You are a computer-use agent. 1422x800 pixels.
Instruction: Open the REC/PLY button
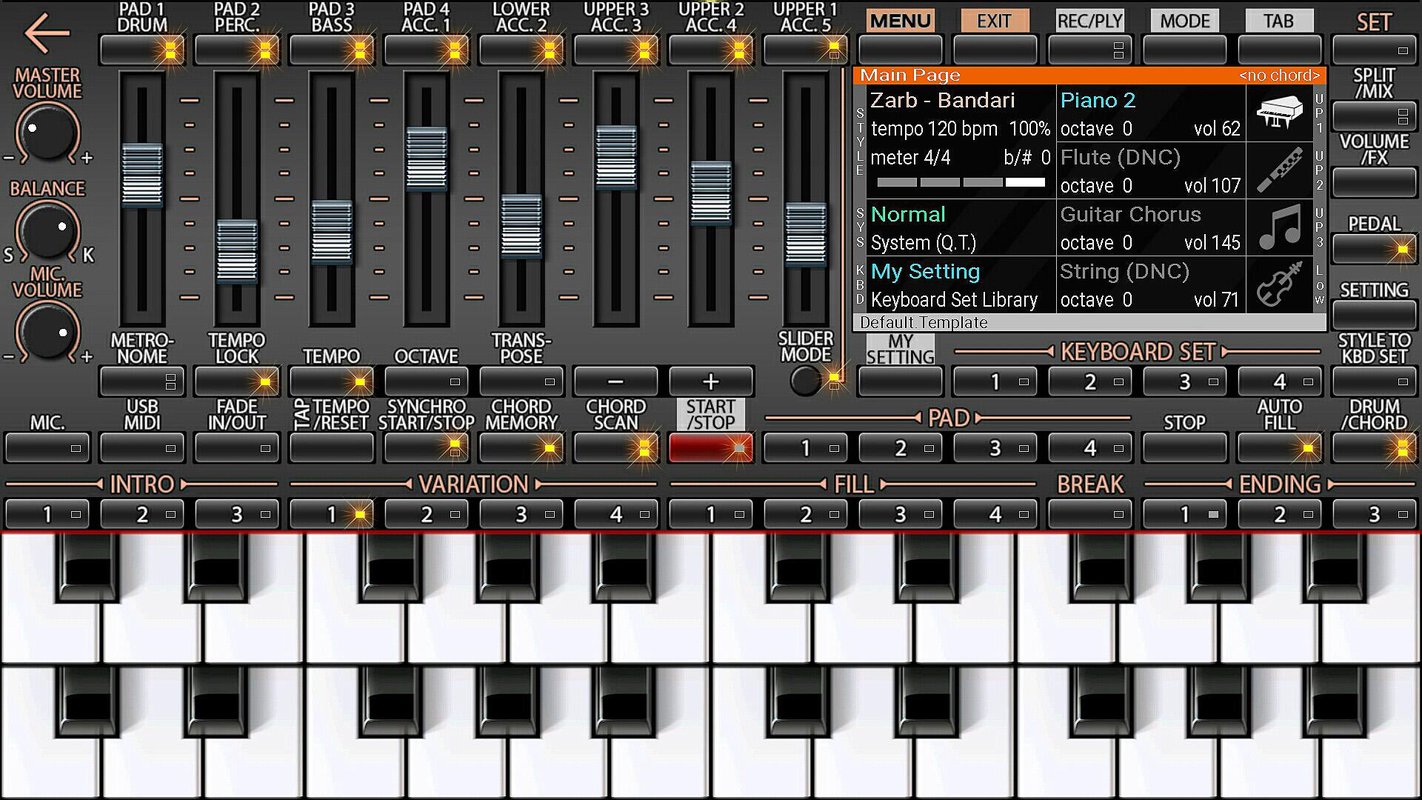(1091, 50)
